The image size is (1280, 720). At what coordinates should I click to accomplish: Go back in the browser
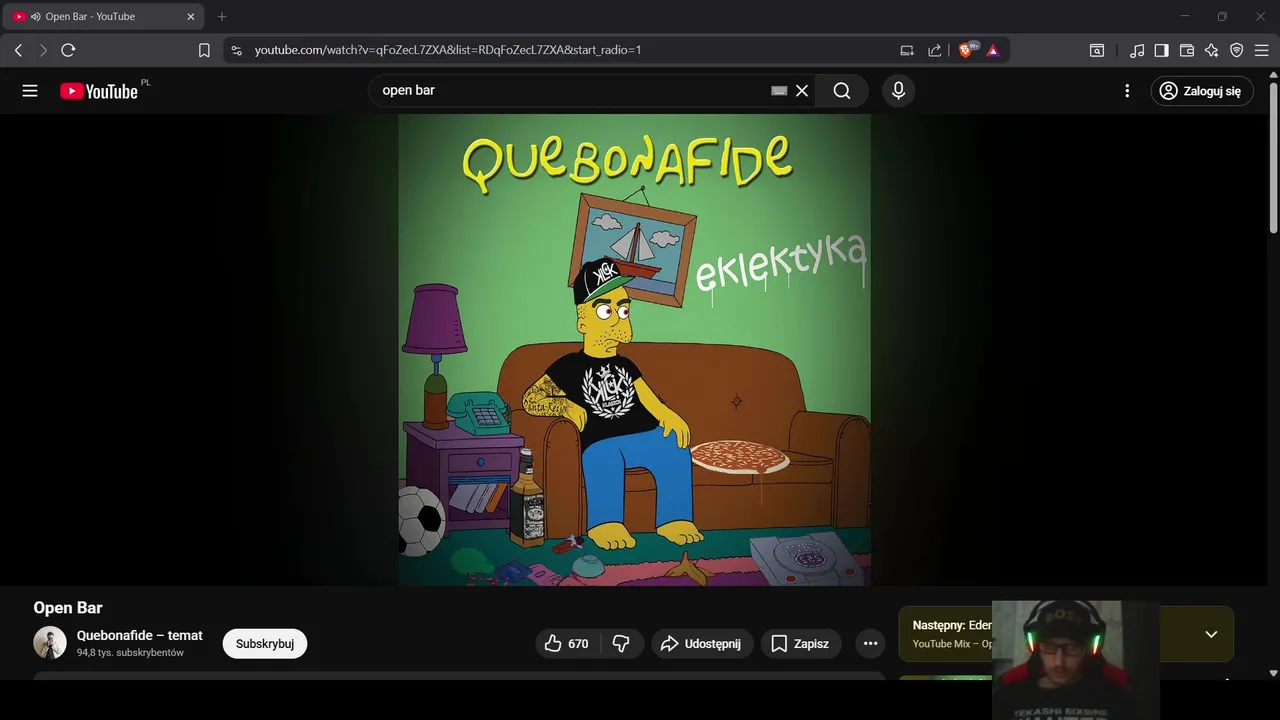[x=18, y=50]
